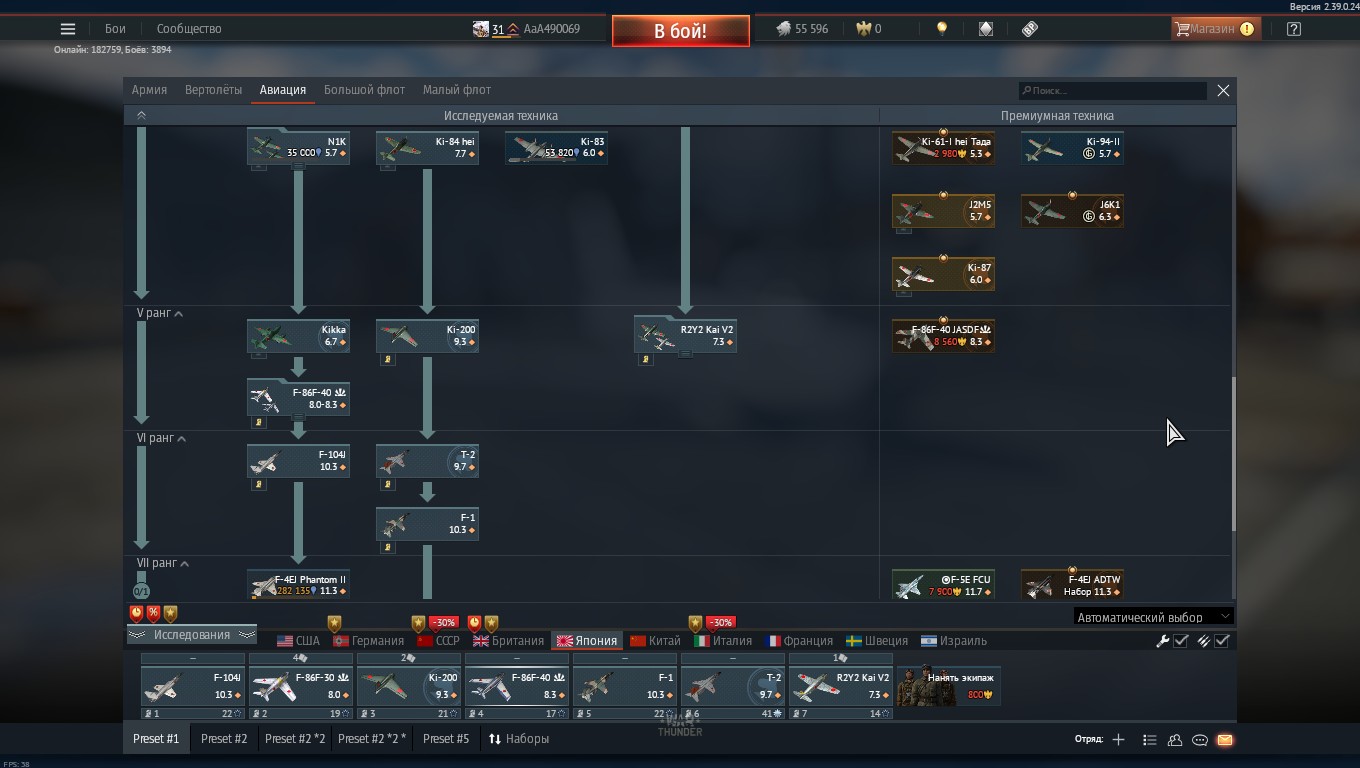Select the Ki-83 aircraft card
This screenshot has height=768, width=1360.
(556, 148)
